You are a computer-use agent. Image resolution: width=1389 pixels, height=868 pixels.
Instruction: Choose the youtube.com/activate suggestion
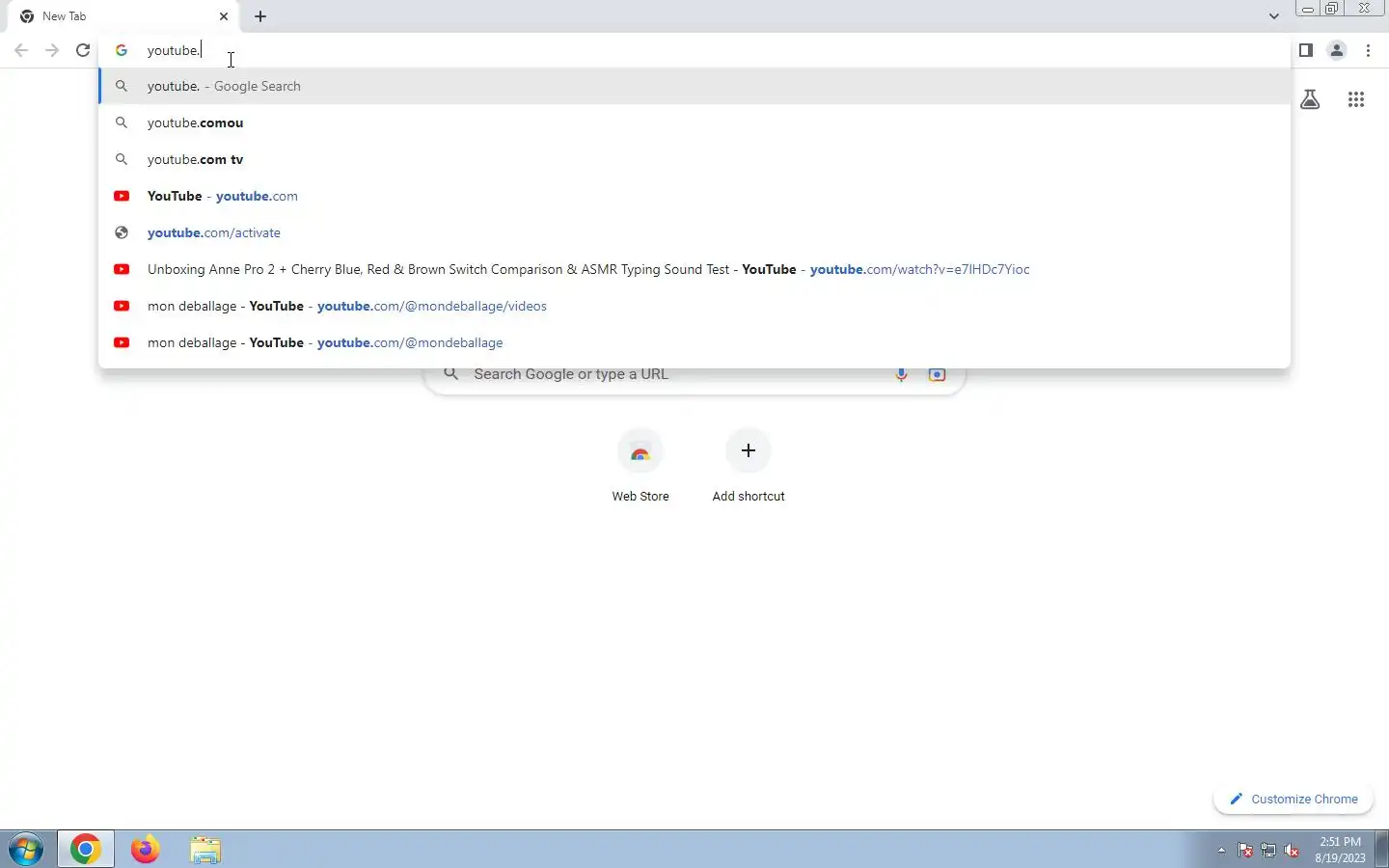[694, 232]
